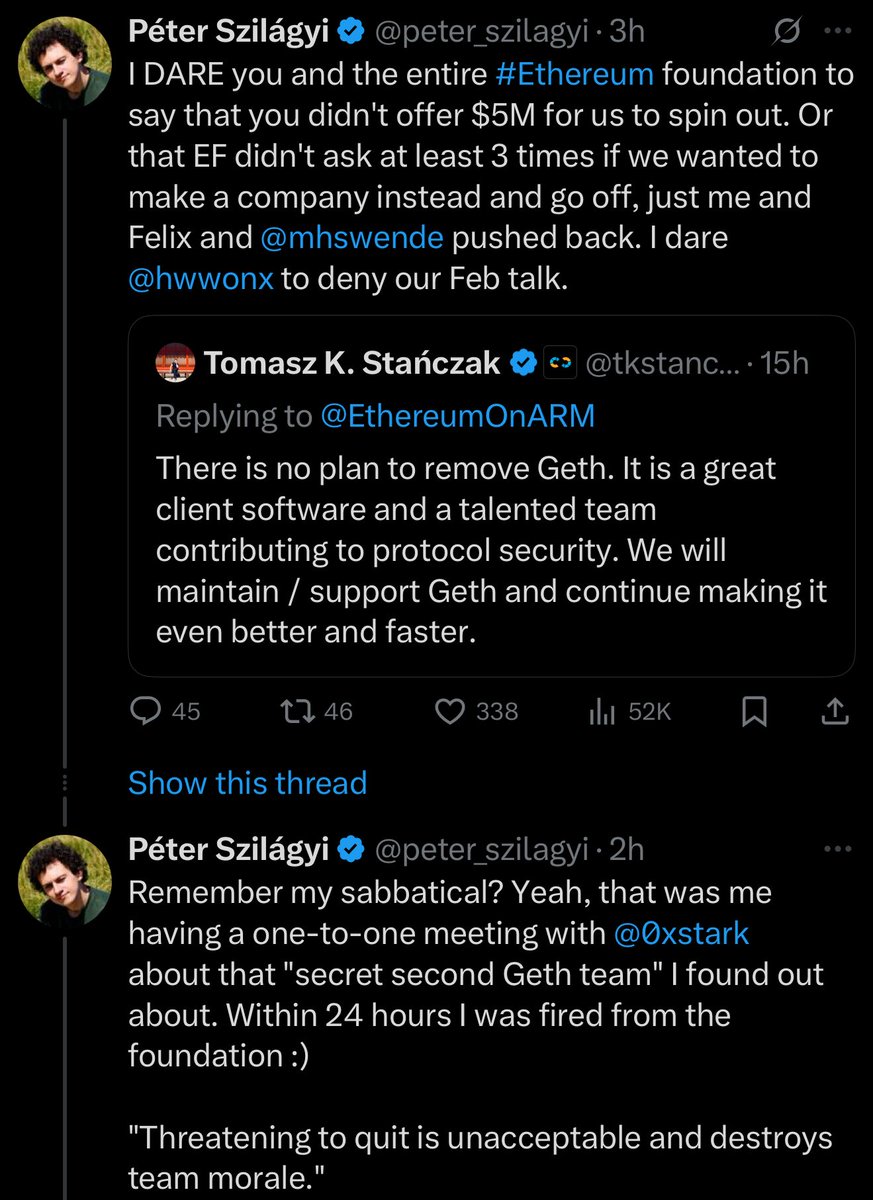Screen dimensions: 873x1200
Task: Open the #Ethereum hashtag
Action: click(574, 75)
